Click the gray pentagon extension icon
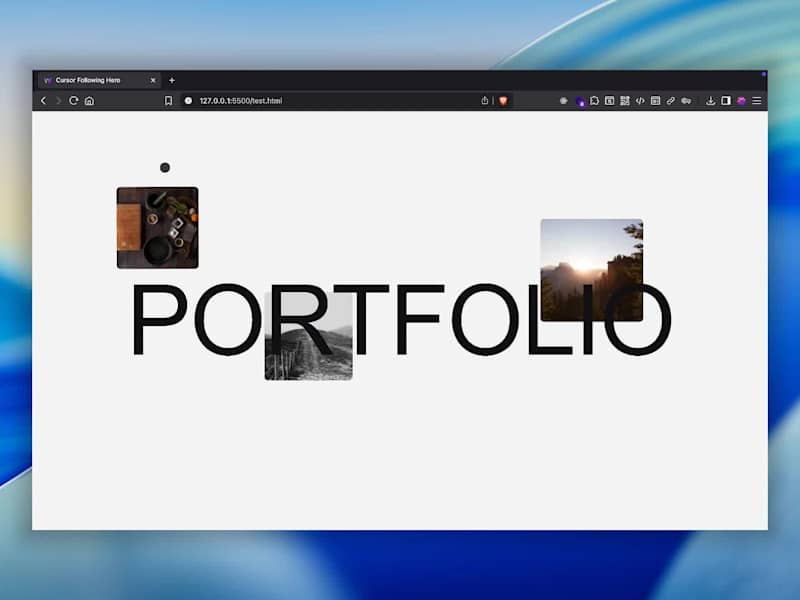The image size is (800, 600). [x=563, y=101]
